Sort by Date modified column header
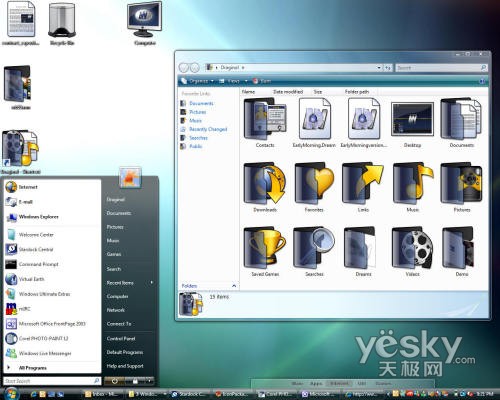The image size is (500, 400). tap(288, 92)
